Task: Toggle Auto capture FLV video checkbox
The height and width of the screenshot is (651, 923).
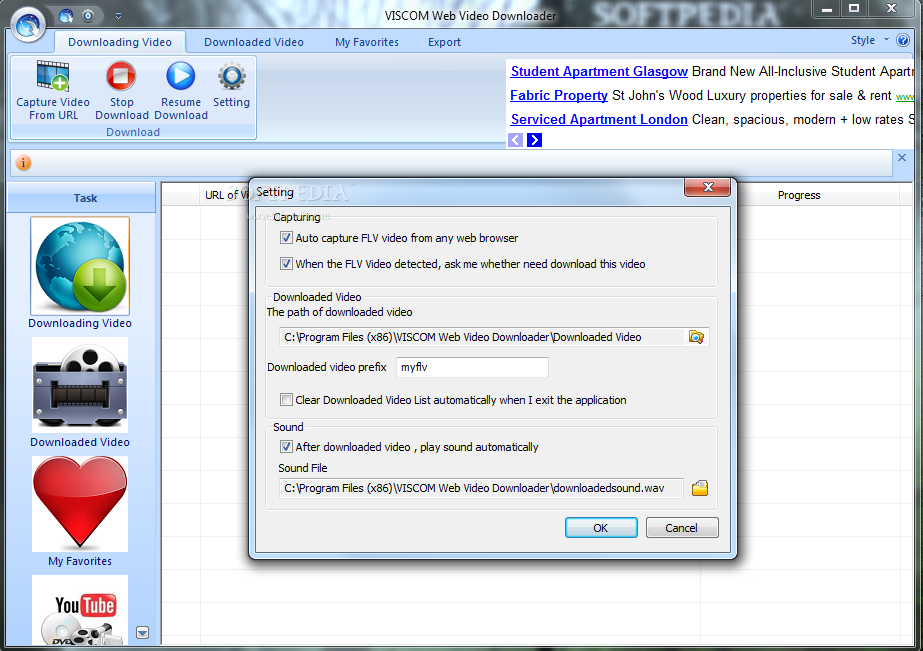Action: click(x=286, y=238)
